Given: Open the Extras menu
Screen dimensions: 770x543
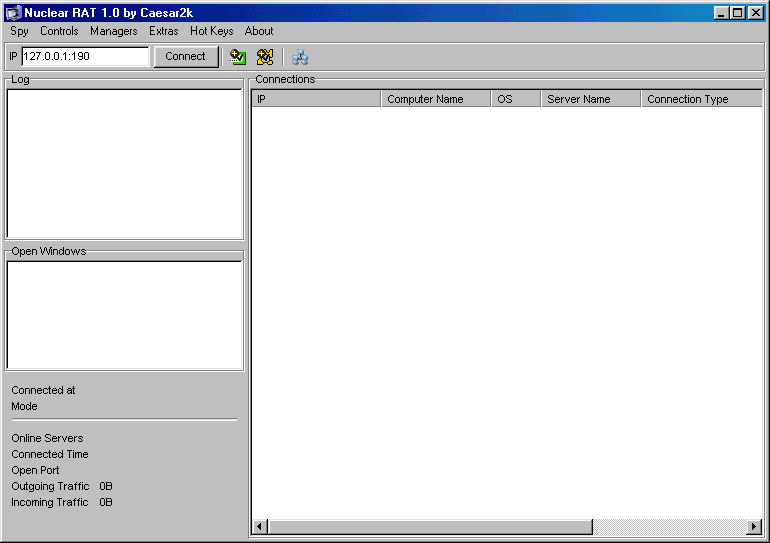Looking at the screenshot, I should coord(164,31).
